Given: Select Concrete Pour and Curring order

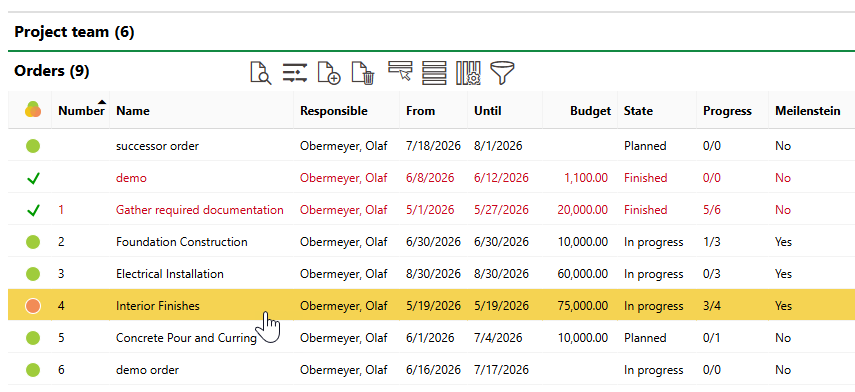Looking at the screenshot, I should pyautogui.click(x=186, y=338).
